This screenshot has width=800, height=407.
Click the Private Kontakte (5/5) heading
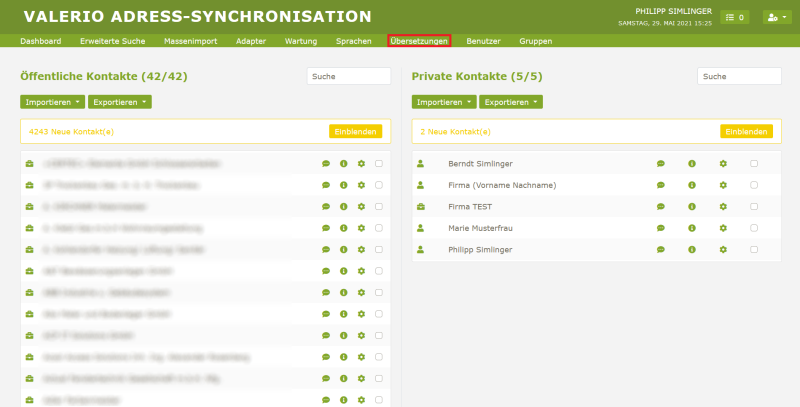(x=477, y=77)
